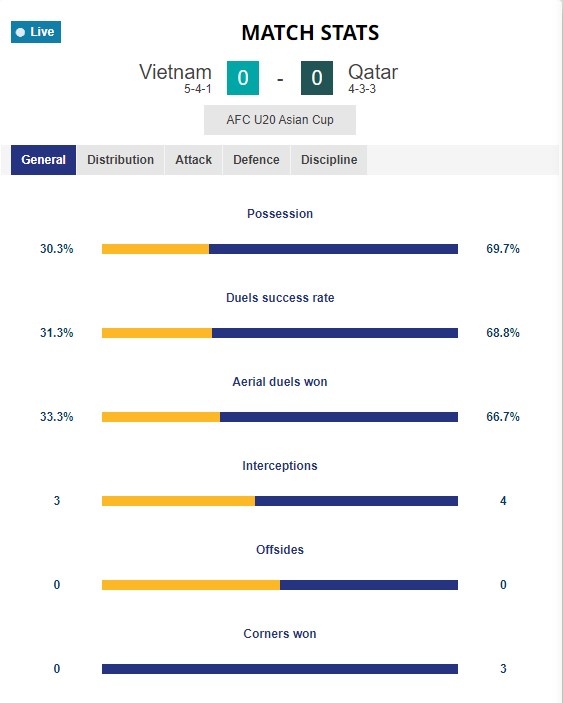Click Vietnam's 5-4-1 formation text
This screenshot has height=703, width=563.
pos(198,89)
